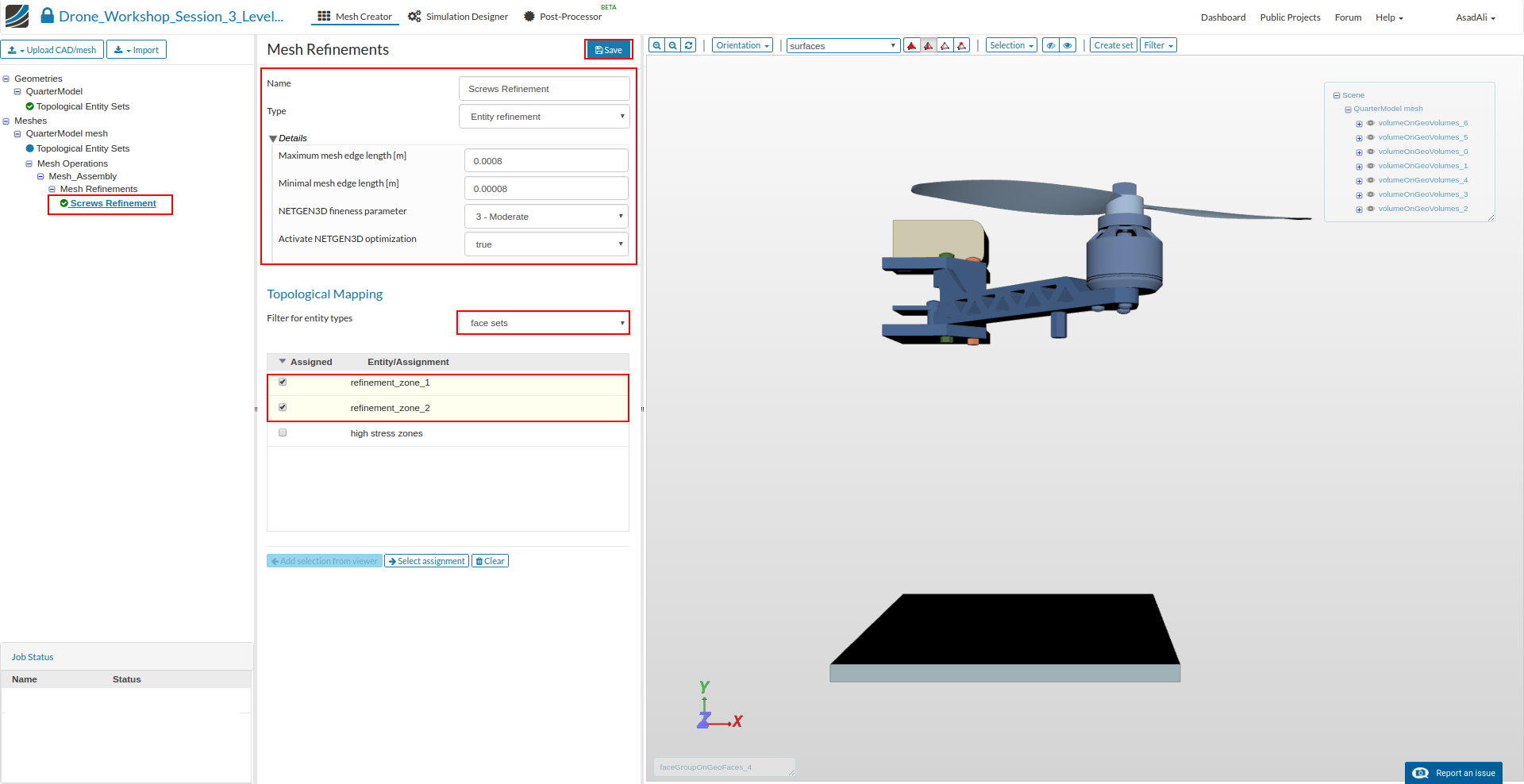Edit the refinement Name field
Screen dimensions: 1524x784
tap(545, 89)
